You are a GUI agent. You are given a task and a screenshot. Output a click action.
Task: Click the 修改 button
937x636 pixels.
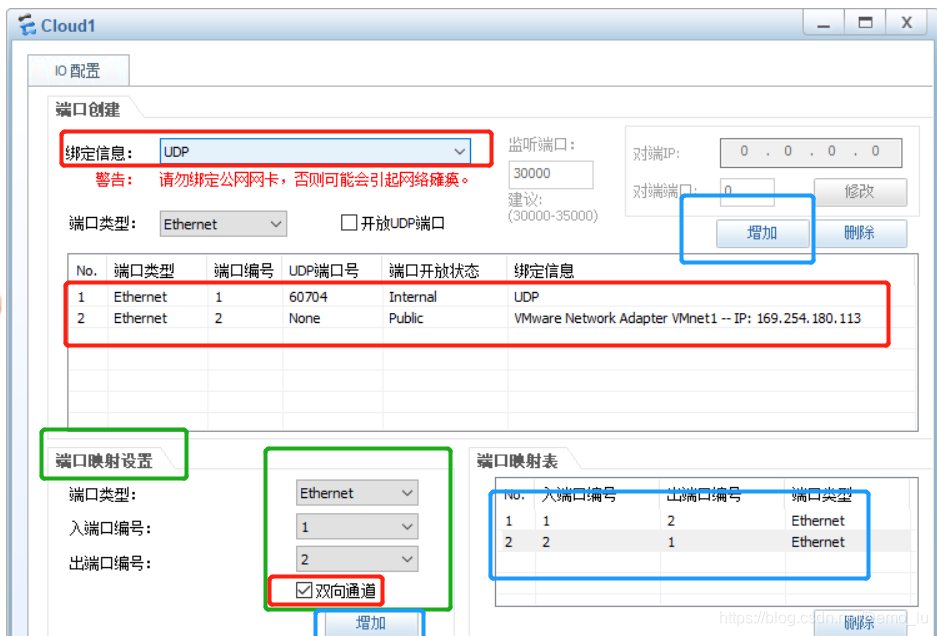point(860,192)
